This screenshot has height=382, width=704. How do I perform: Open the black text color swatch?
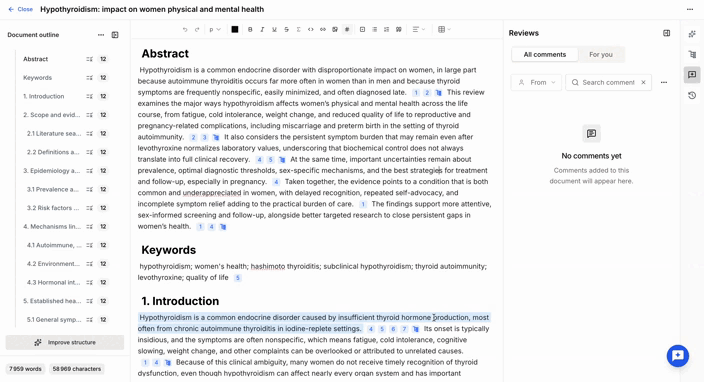click(235, 30)
